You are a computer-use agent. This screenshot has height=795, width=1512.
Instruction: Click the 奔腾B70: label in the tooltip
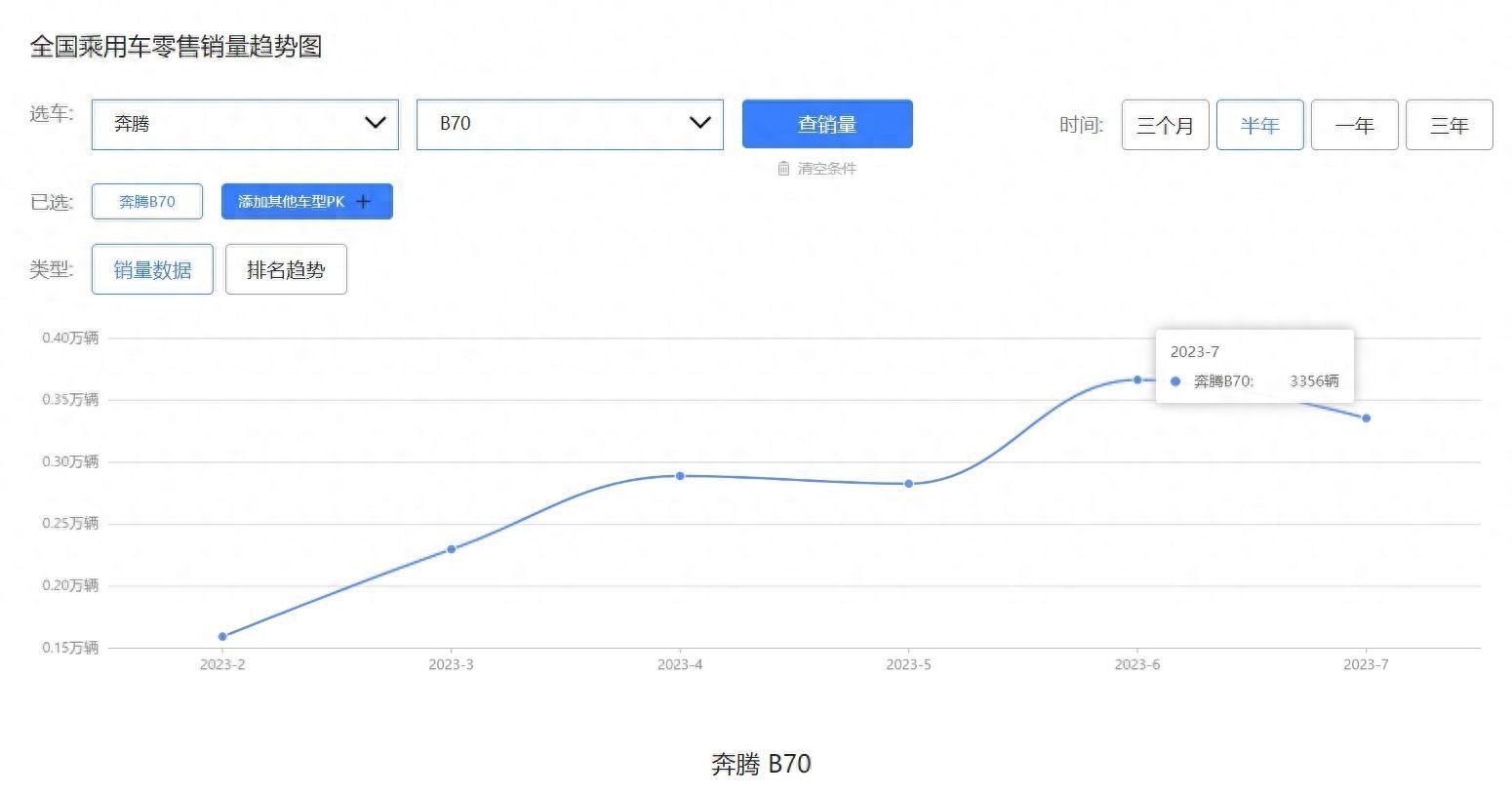1224,381
